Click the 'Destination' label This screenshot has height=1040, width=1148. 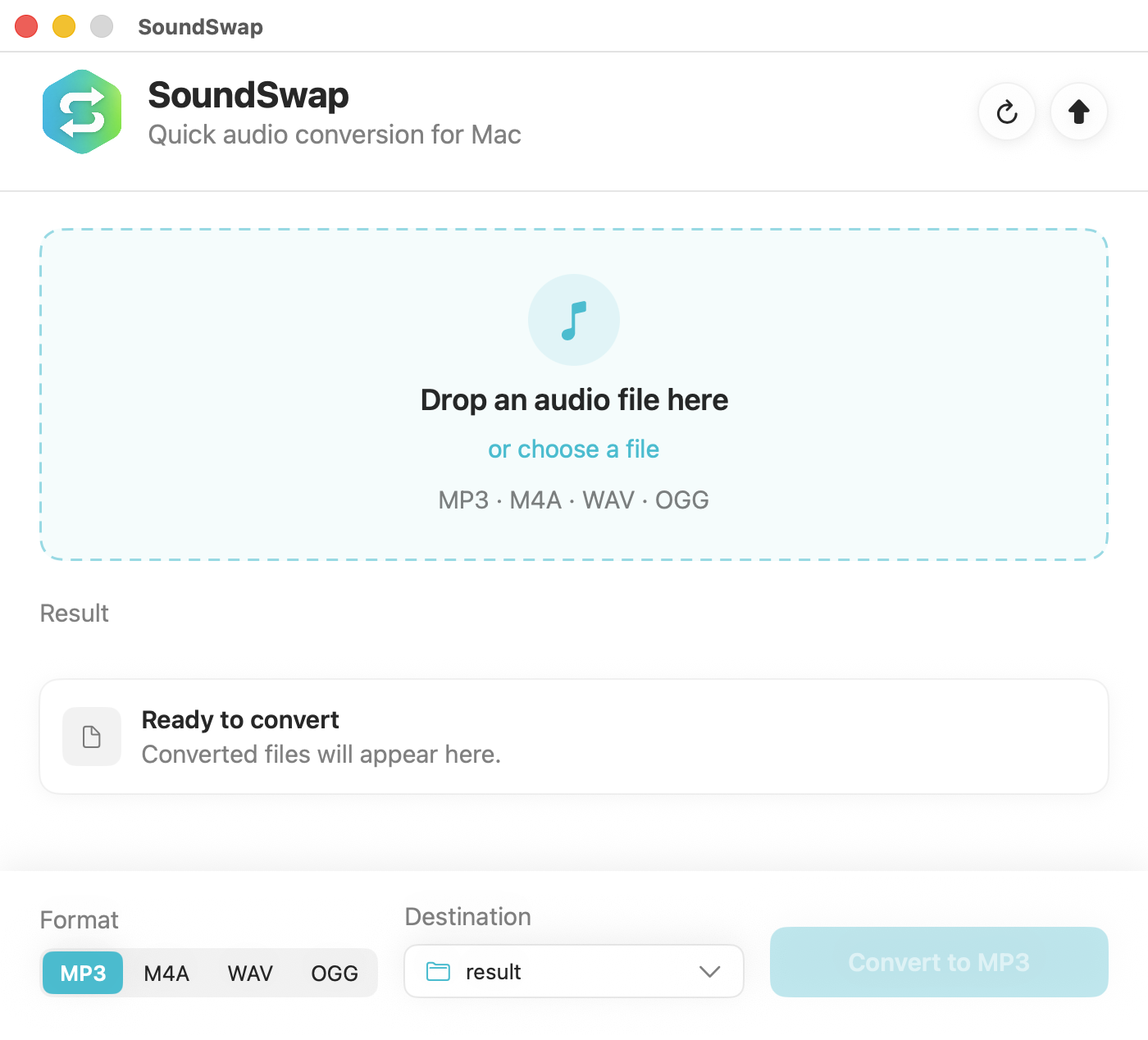click(468, 917)
